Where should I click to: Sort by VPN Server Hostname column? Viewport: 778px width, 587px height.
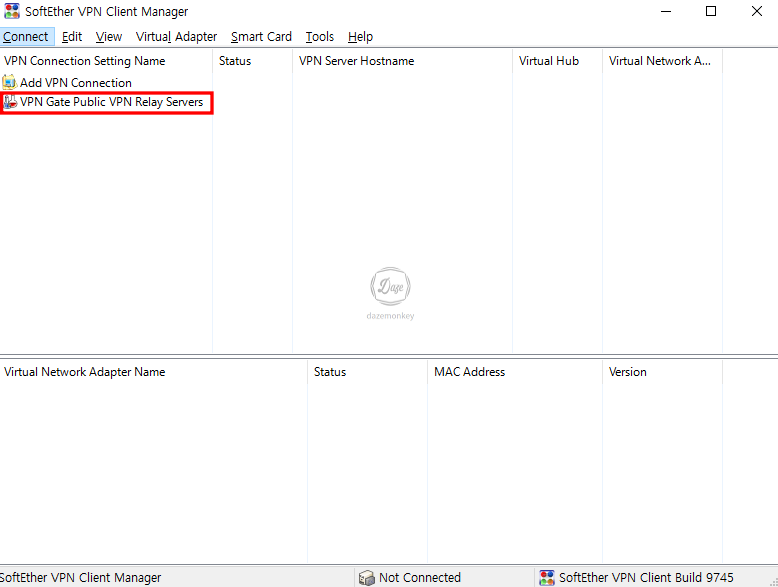coord(402,61)
